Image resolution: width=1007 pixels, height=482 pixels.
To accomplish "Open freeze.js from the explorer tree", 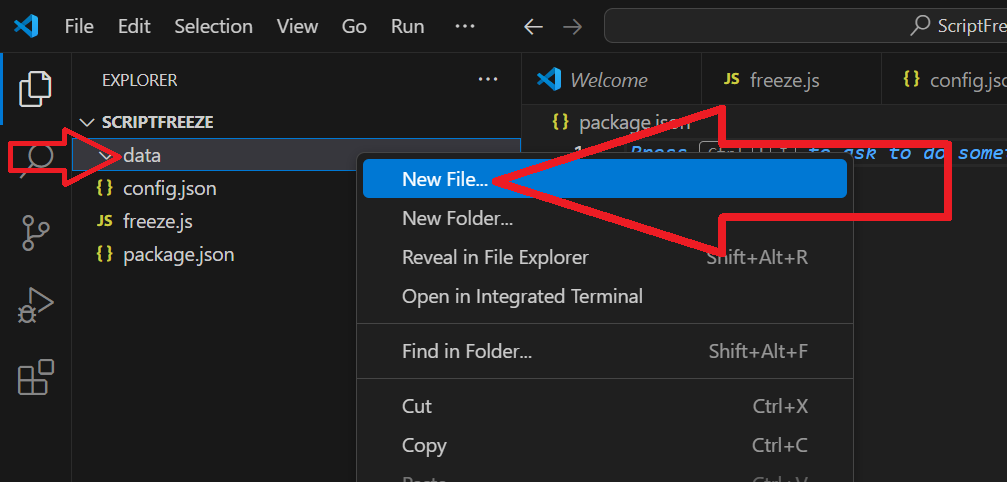I will (x=158, y=222).
